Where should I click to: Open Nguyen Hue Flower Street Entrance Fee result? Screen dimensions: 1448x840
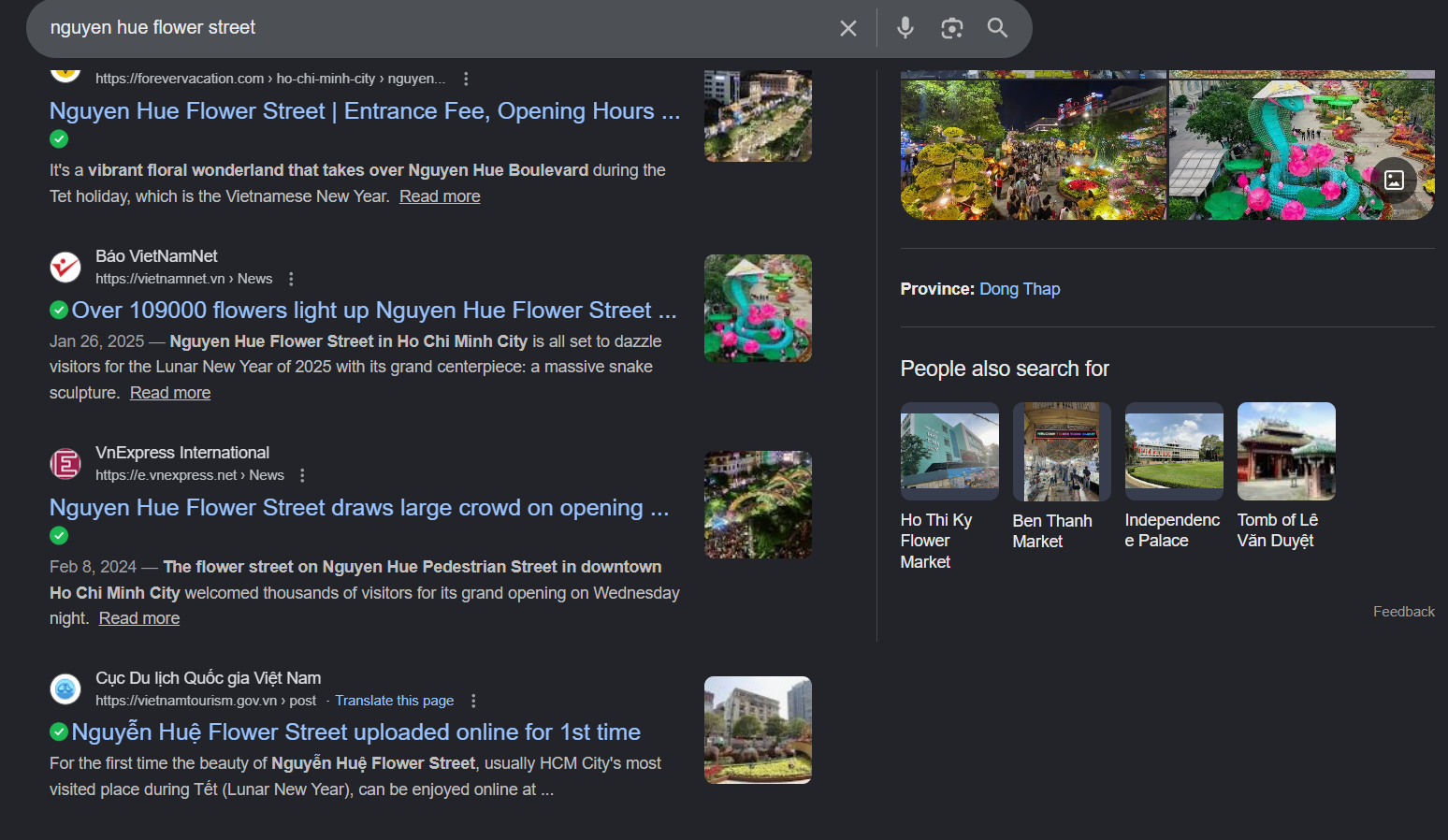coord(365,111)
